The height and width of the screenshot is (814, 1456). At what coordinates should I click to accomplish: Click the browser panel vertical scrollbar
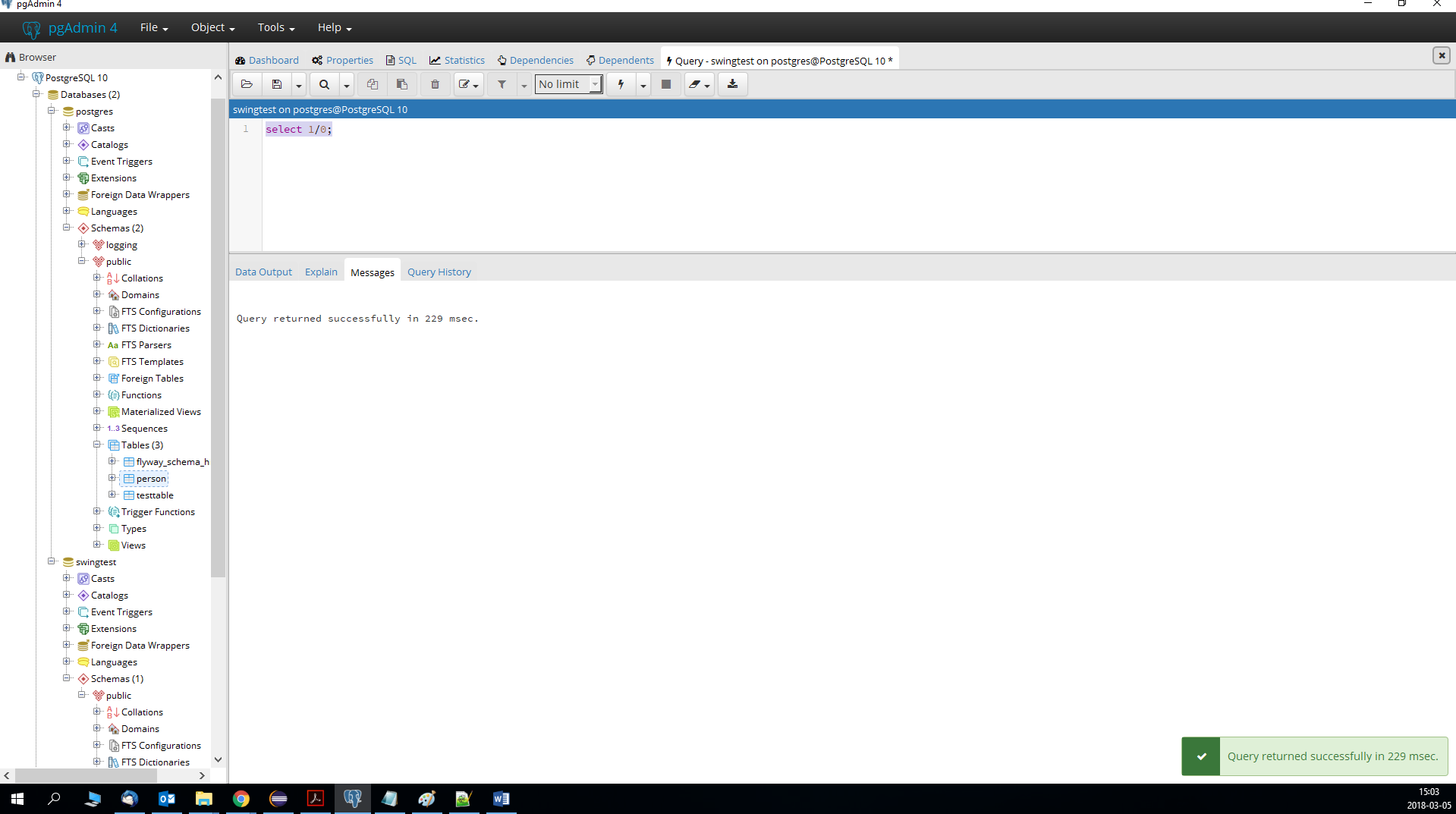pyautogui.click(x=218, y=341)
